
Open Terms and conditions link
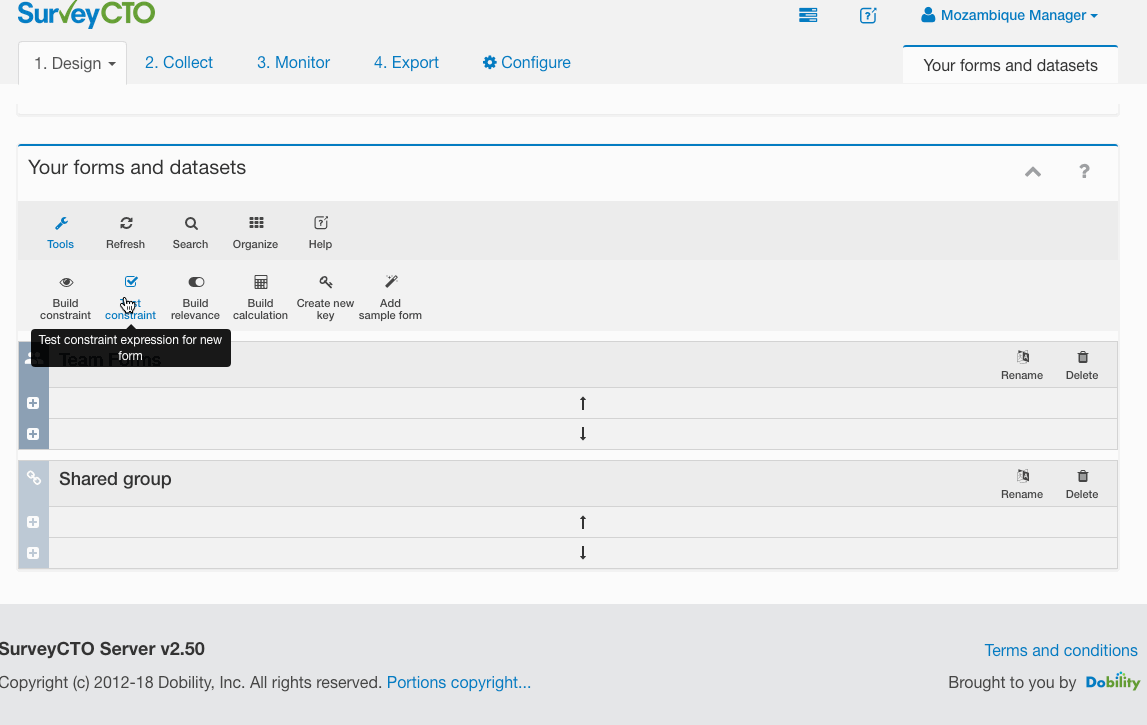click(x=1061, y=650)
